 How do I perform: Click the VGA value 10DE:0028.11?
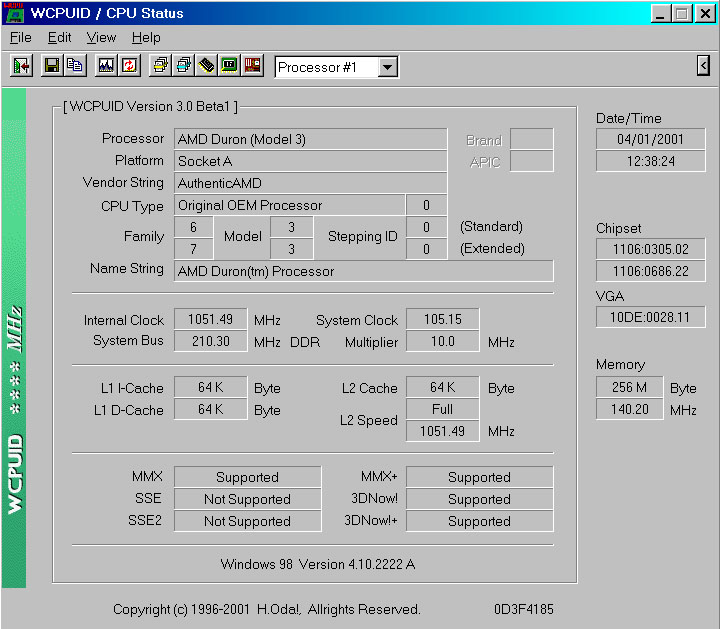click(x=650, y=317)
